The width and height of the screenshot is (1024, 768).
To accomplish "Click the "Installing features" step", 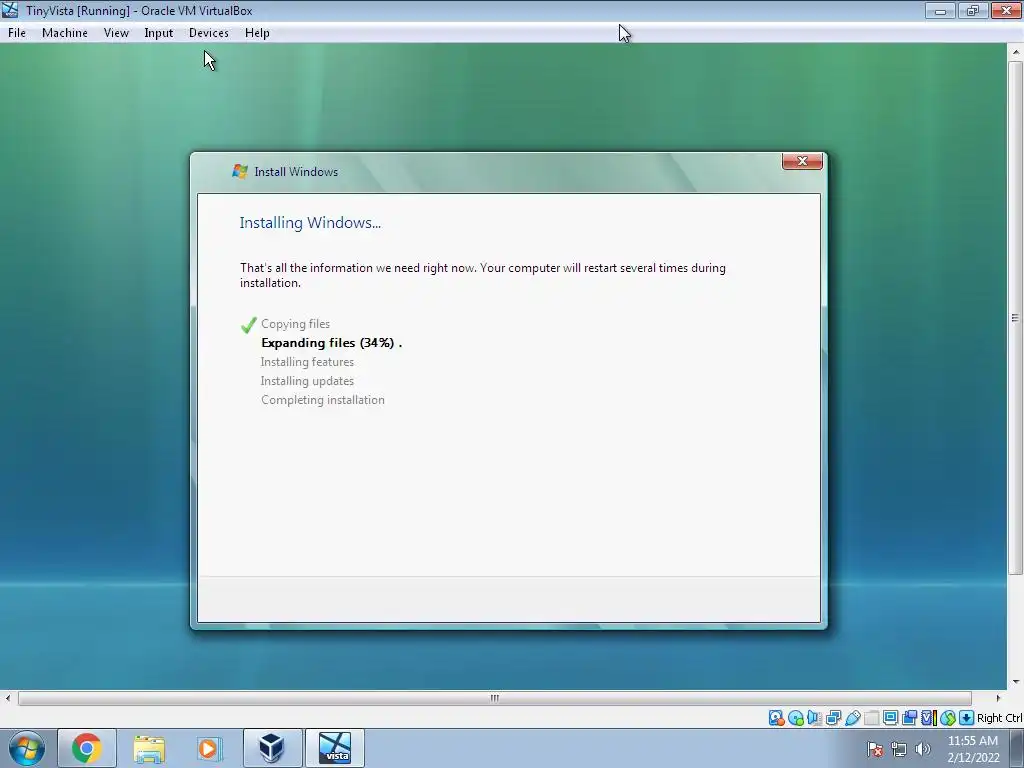I will 307,362.
